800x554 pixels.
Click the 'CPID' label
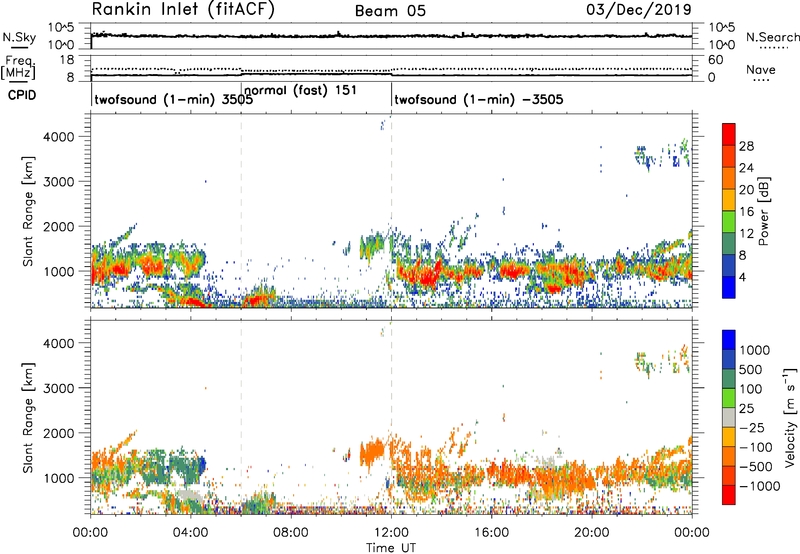click(x=22, y=95)
